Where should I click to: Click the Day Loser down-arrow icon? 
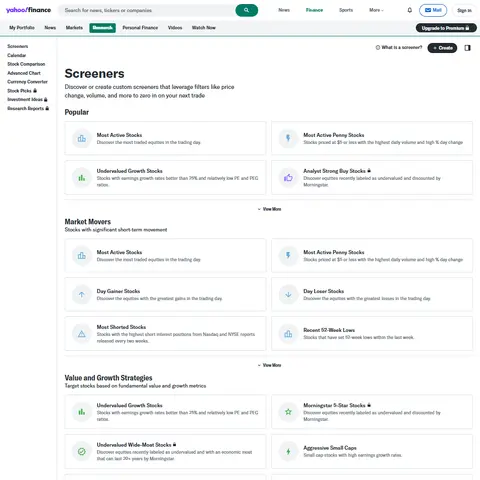point(288,295)
